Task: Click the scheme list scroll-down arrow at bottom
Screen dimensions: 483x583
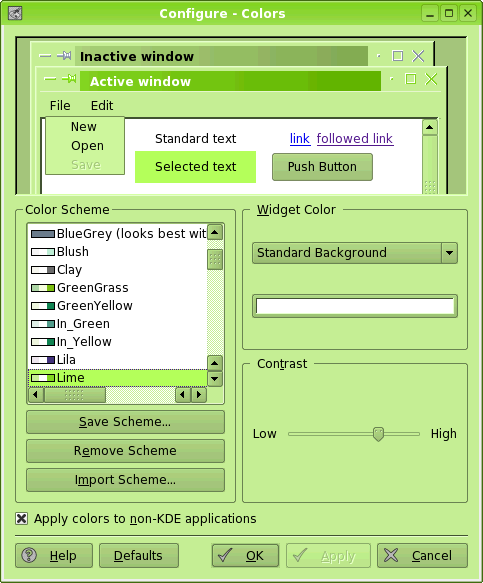Action: pyautogui.click(x=215, y=379)
